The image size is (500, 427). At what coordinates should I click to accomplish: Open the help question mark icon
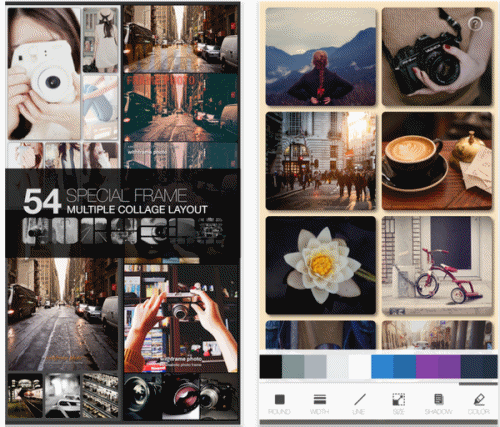(475, 24)
